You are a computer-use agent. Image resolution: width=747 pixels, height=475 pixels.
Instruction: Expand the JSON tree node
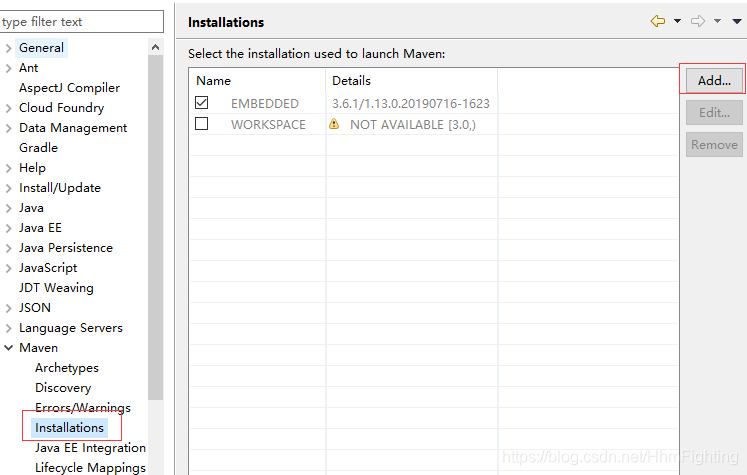click(x=8, y=308)
